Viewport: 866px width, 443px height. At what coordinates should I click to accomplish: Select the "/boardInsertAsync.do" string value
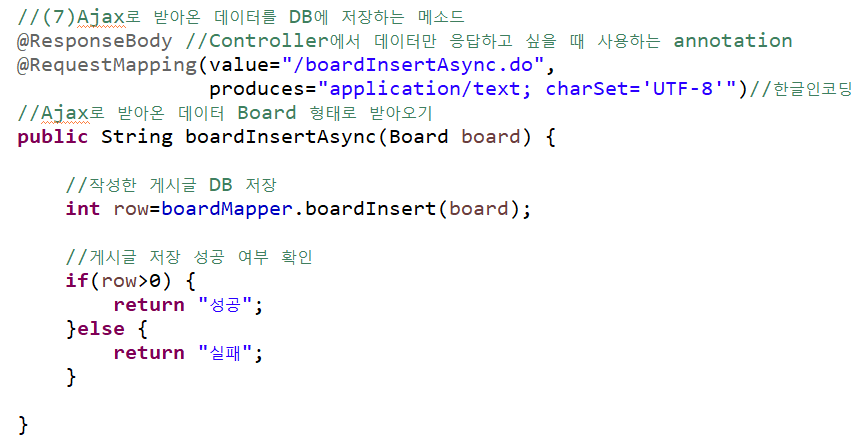[x=414, y=65]
